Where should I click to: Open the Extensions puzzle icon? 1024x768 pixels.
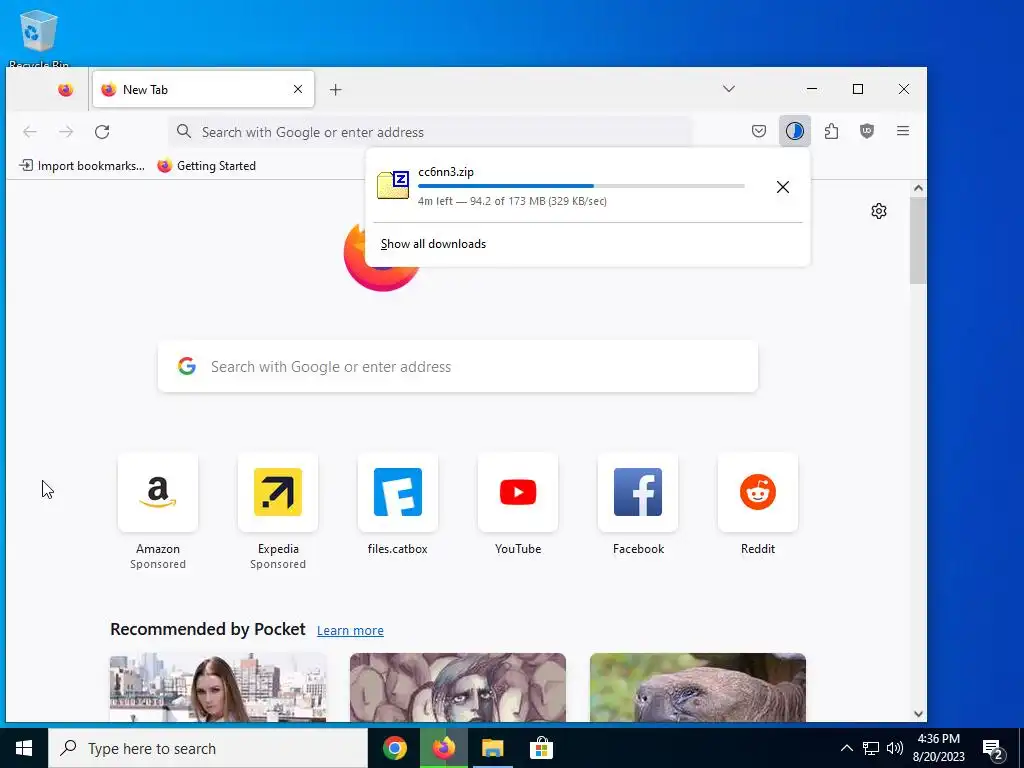pyautogui.click(x=831, y=131)
